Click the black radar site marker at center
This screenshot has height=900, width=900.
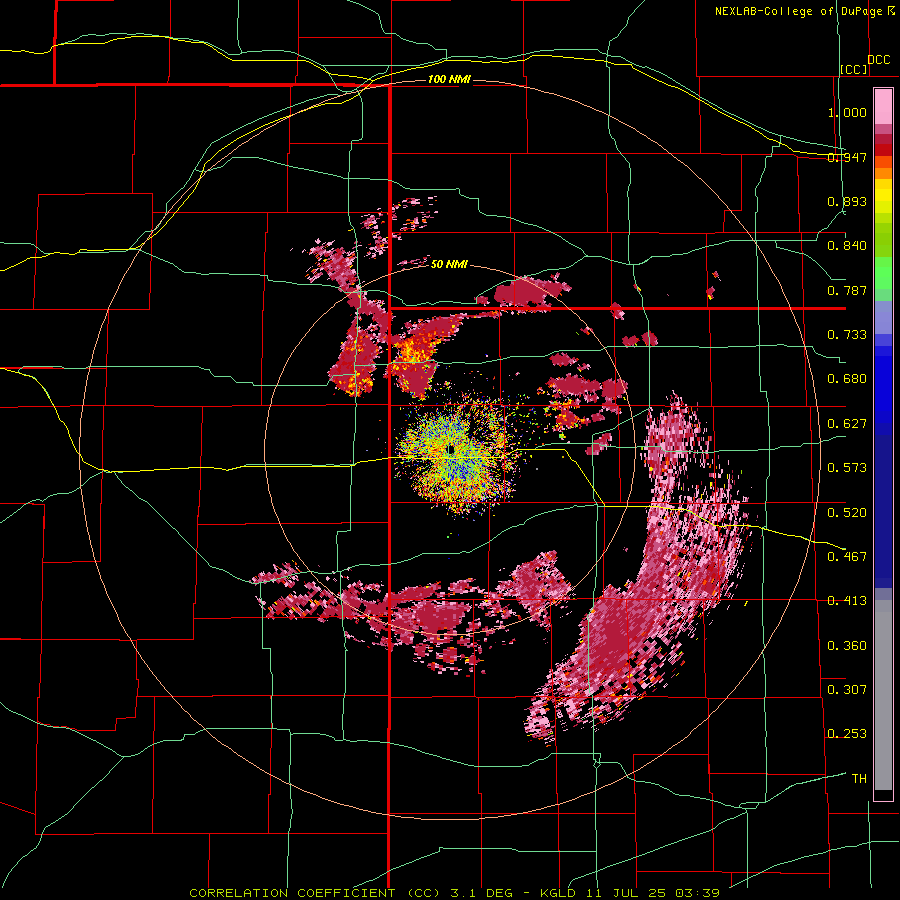[x=451, y=449]
